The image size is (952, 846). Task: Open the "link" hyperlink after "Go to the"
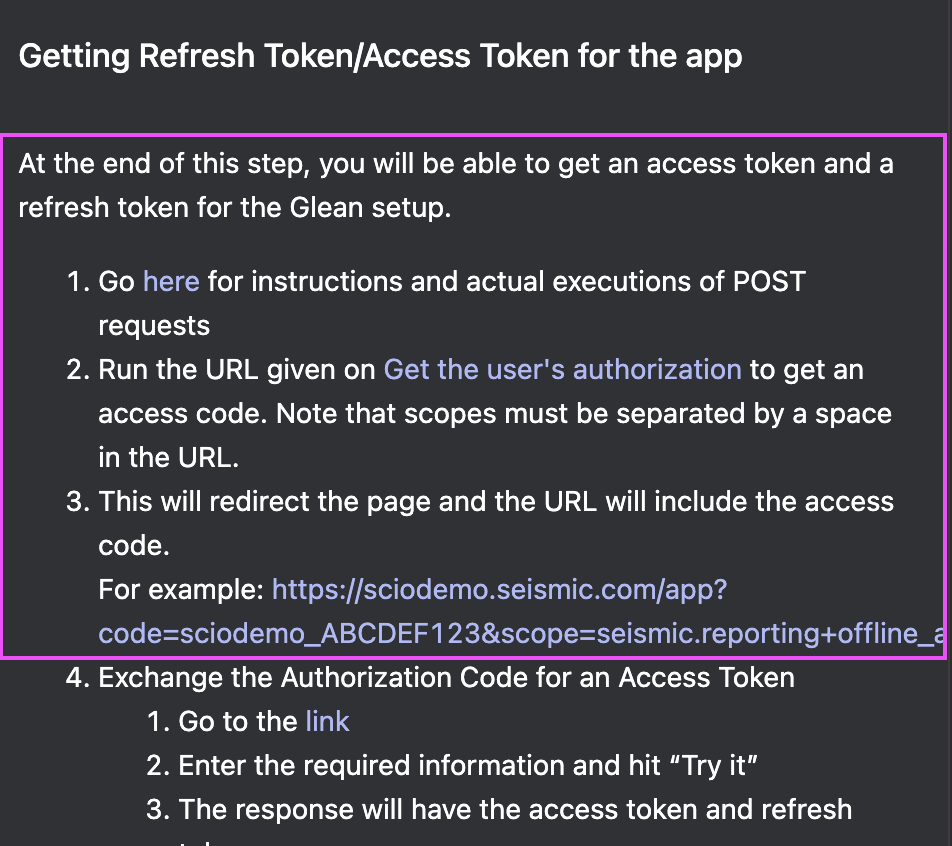tap(327, 721)
